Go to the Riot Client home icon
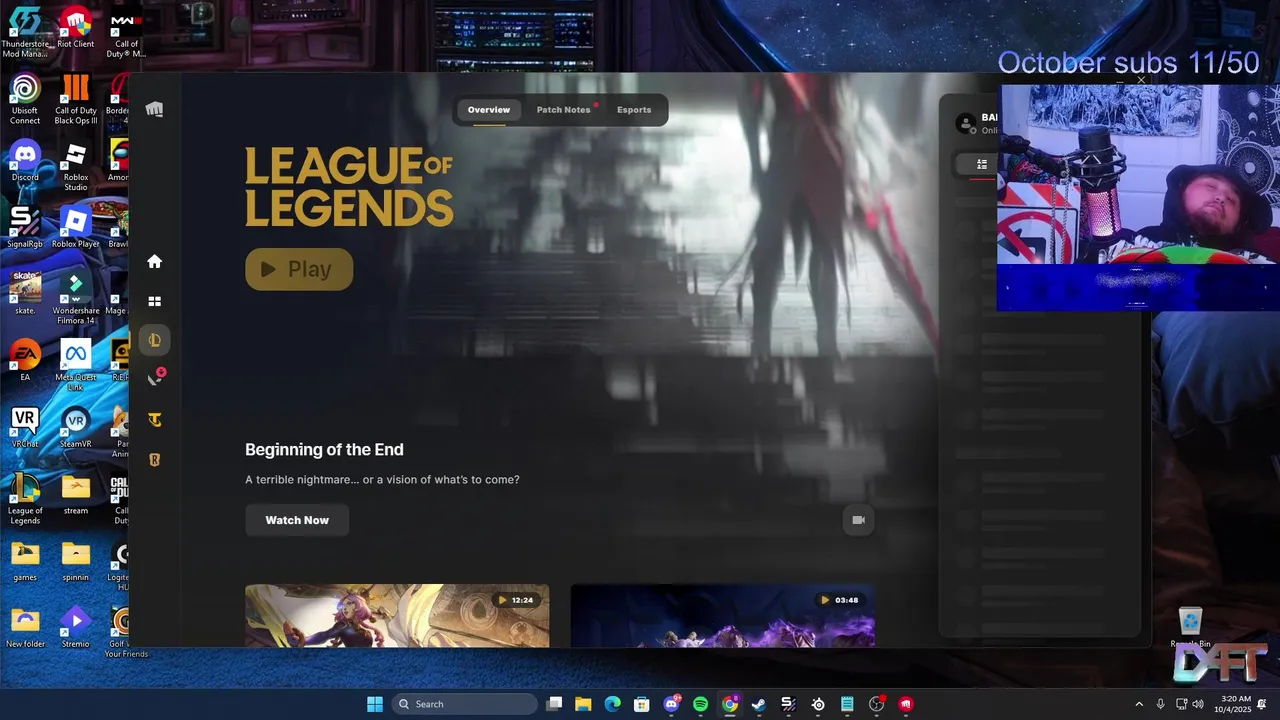The height and width of the screenshot is (720, 1280). [x=154, y=261]
